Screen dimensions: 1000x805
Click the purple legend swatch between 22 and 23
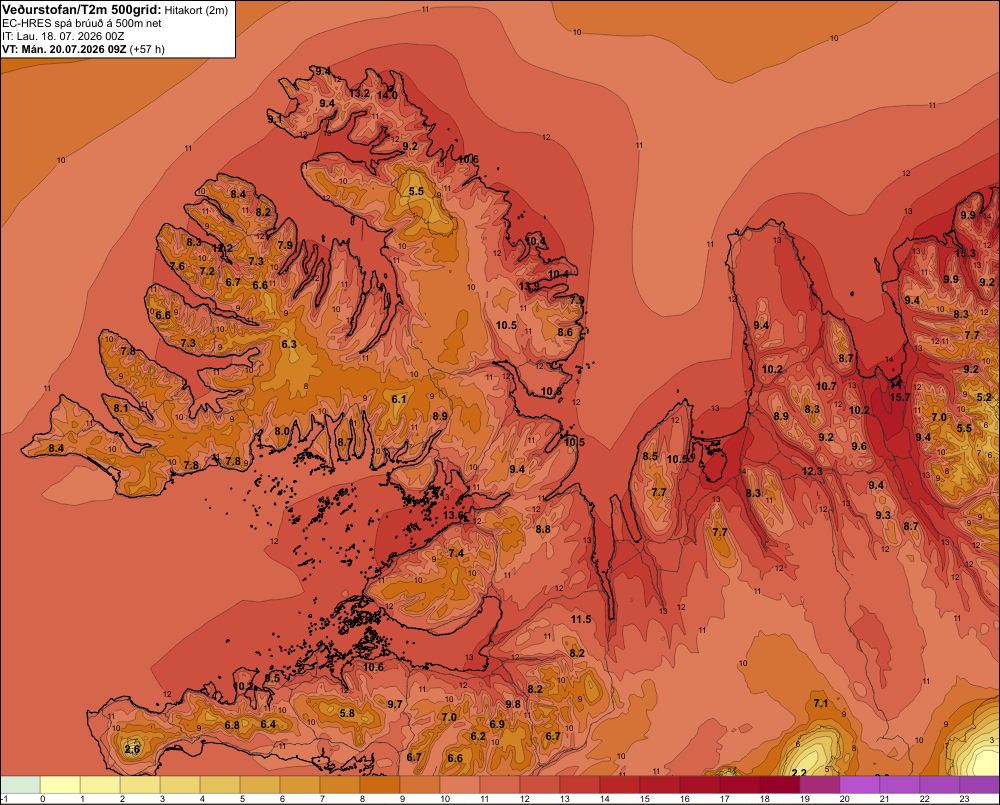pyautogui.click(x=939, y=785)
